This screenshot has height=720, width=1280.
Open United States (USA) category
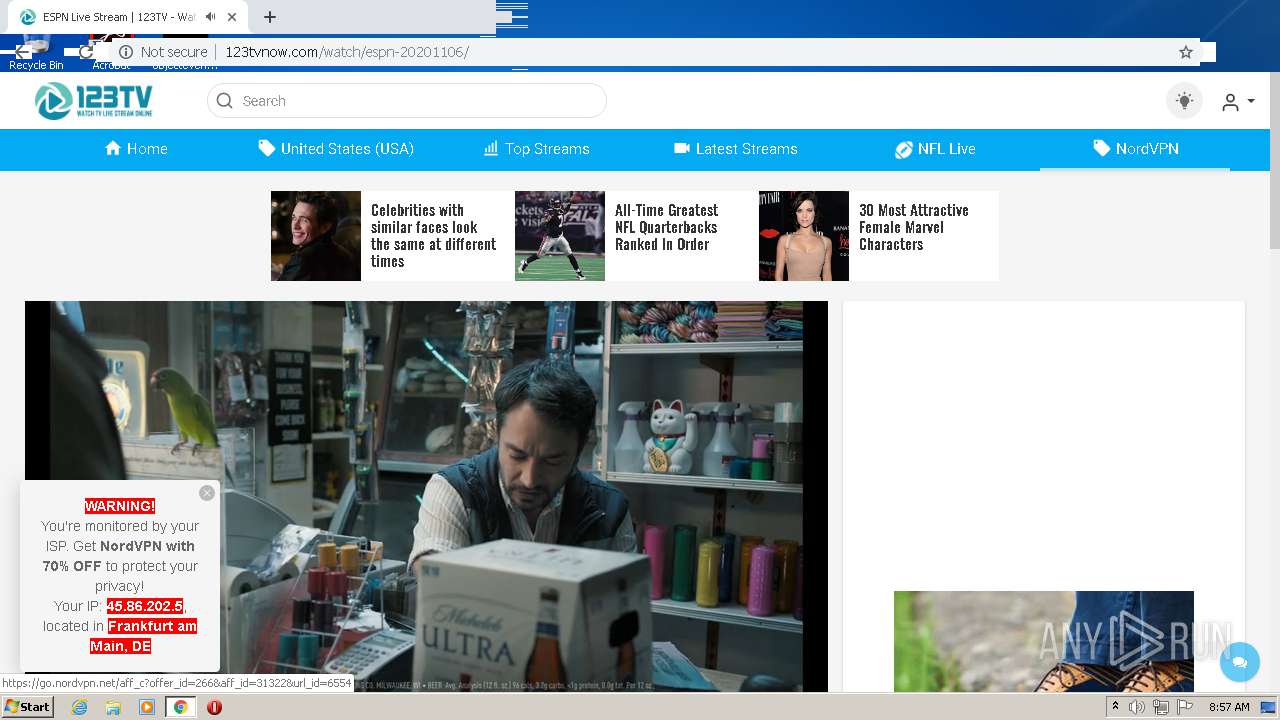(x=336, y=149)
